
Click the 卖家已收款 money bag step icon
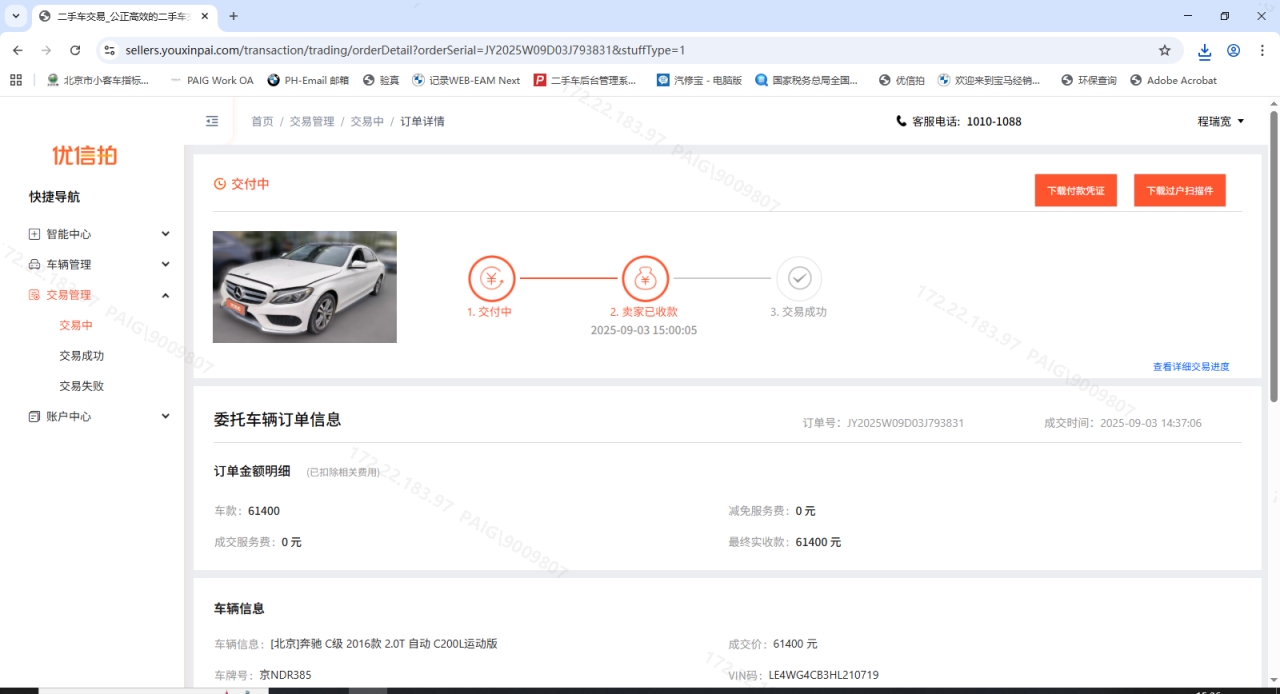[x=644, y=279]
